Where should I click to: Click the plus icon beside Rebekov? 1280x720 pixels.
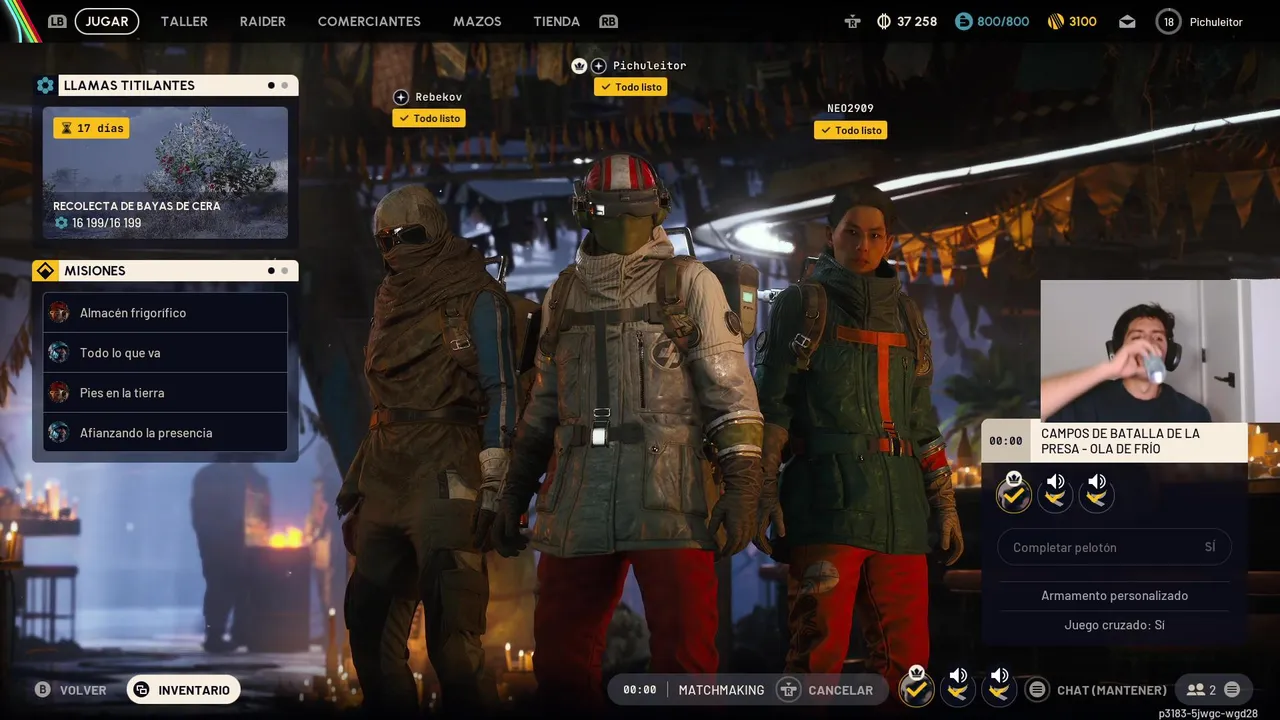point(401,97)
